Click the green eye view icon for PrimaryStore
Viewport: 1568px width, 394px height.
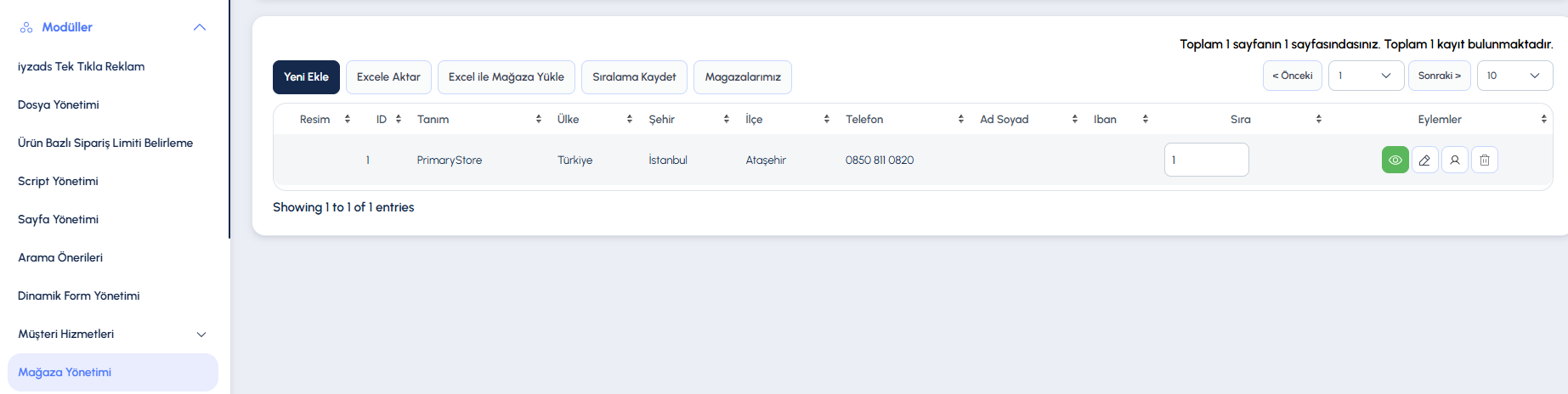[1395, 160]
